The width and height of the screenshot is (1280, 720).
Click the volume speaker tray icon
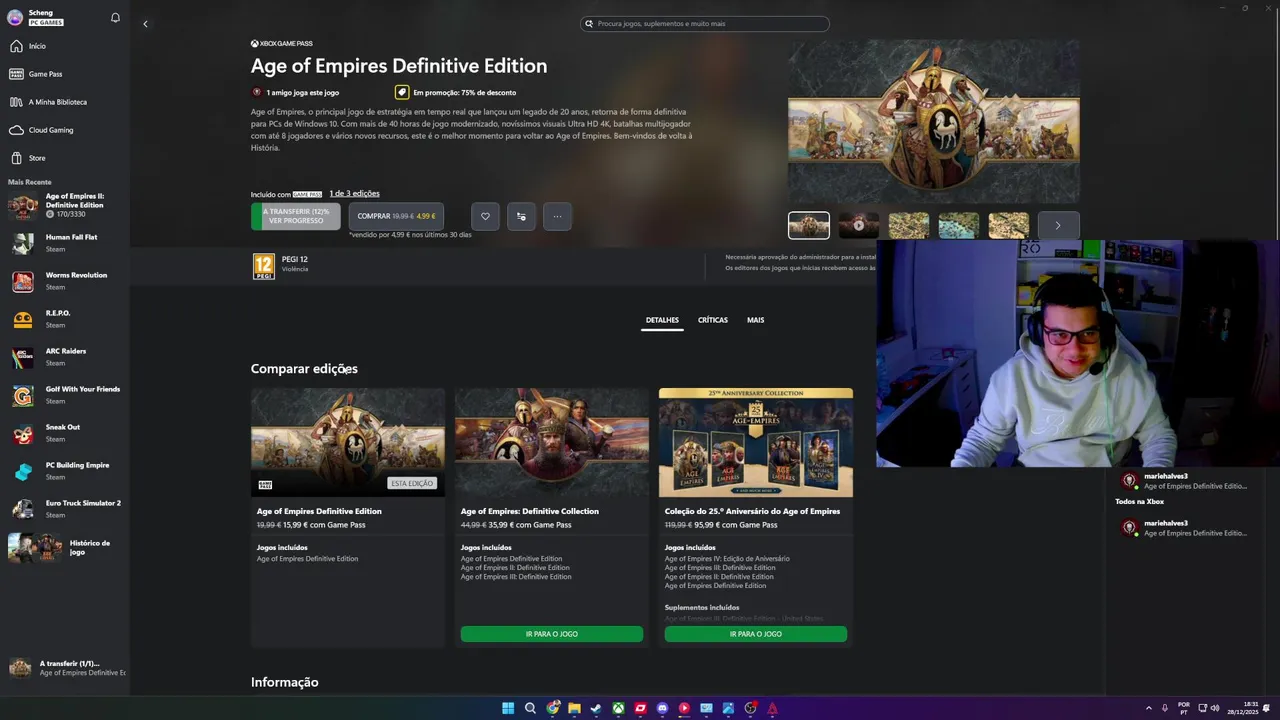pyautogui.click(x=1215, y=708)
